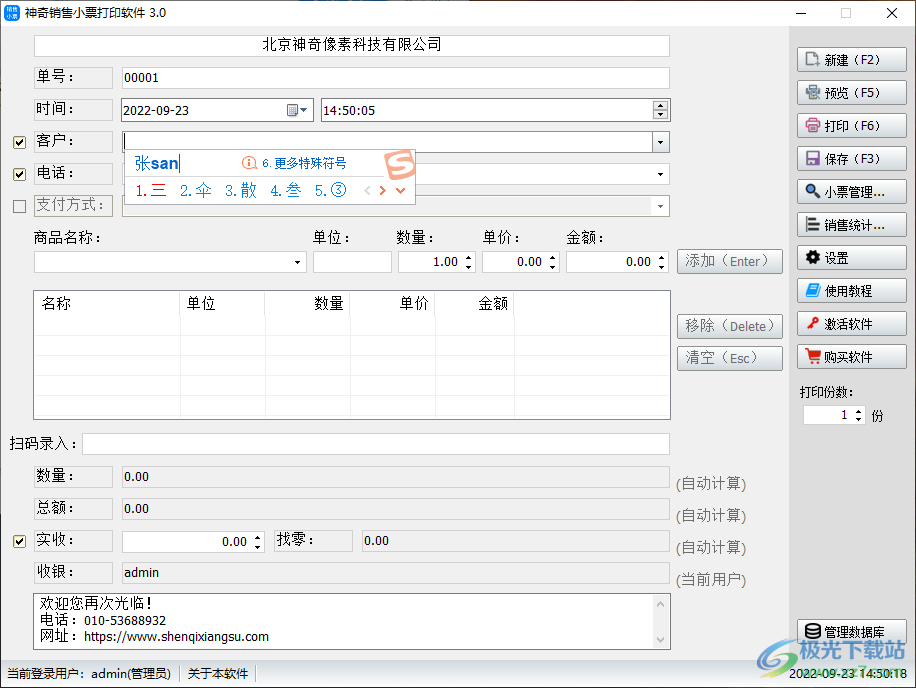The image size is (916, 688).
Task: Click the 单号 order number field
Action: tap(395, 78)
